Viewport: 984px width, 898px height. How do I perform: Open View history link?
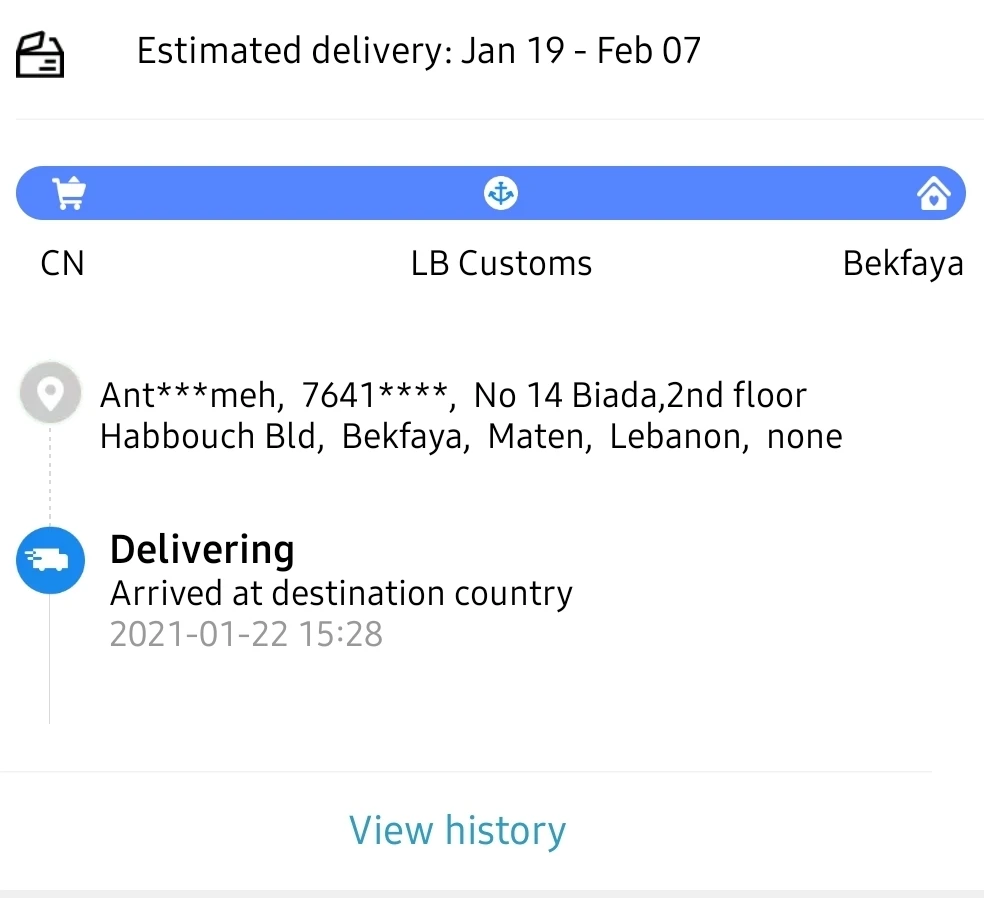pos(457,830)
